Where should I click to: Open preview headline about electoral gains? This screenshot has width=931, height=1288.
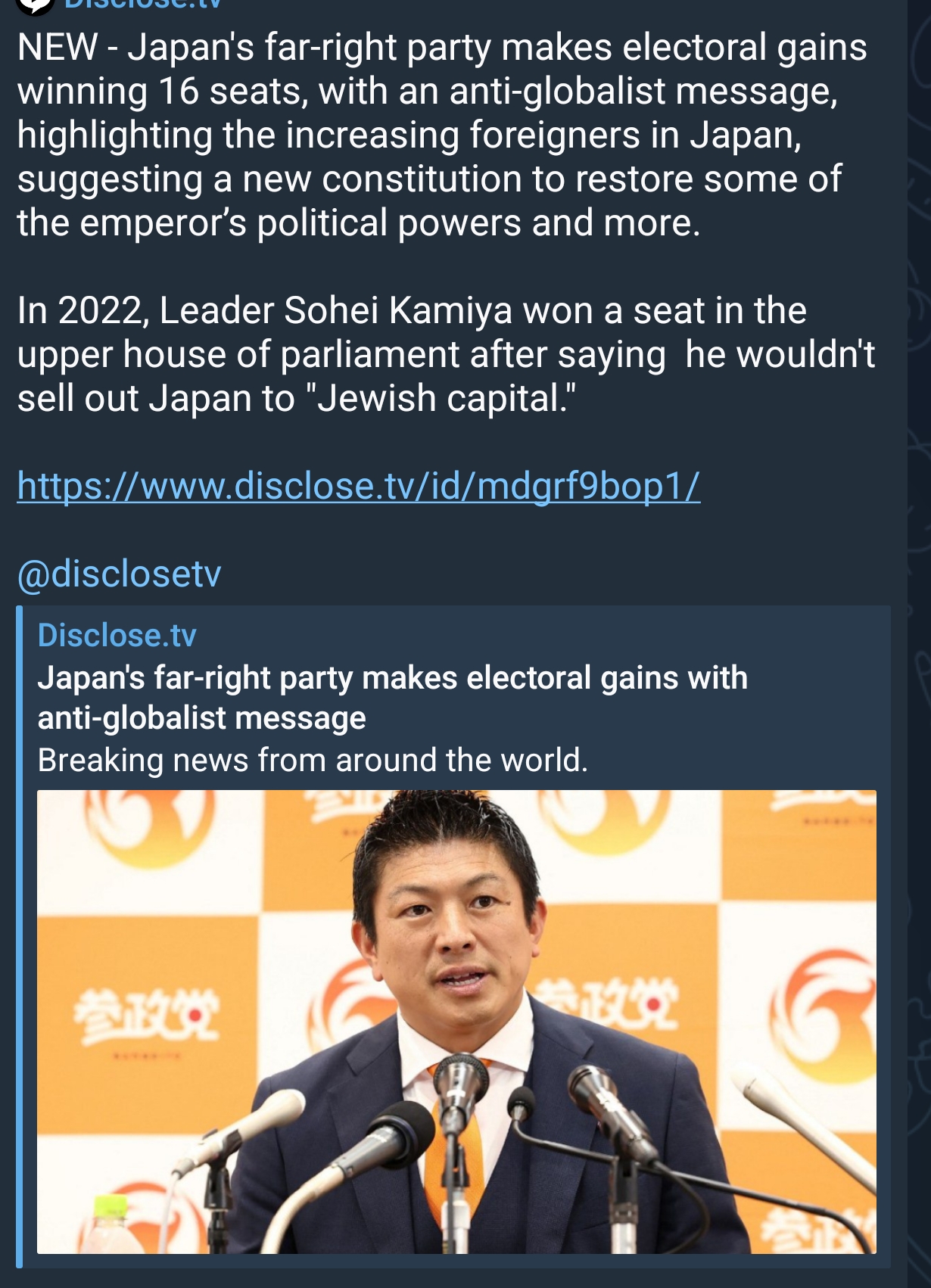392,697
